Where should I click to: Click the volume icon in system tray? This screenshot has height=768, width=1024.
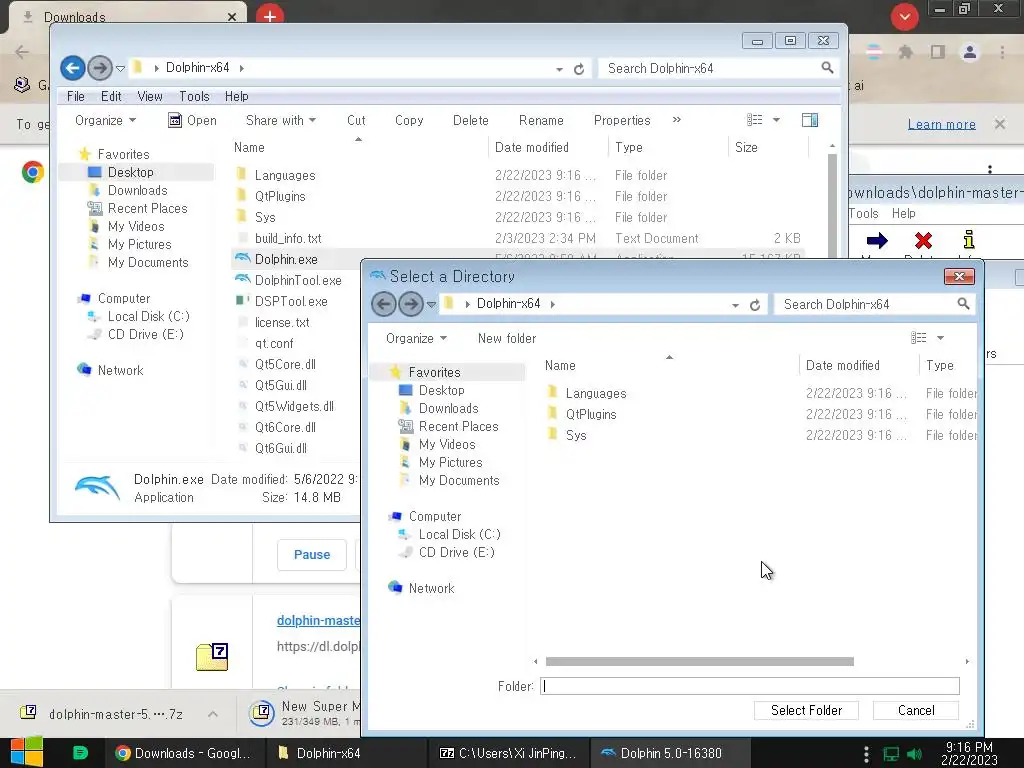pyautogui.click(x=914, y=754)
